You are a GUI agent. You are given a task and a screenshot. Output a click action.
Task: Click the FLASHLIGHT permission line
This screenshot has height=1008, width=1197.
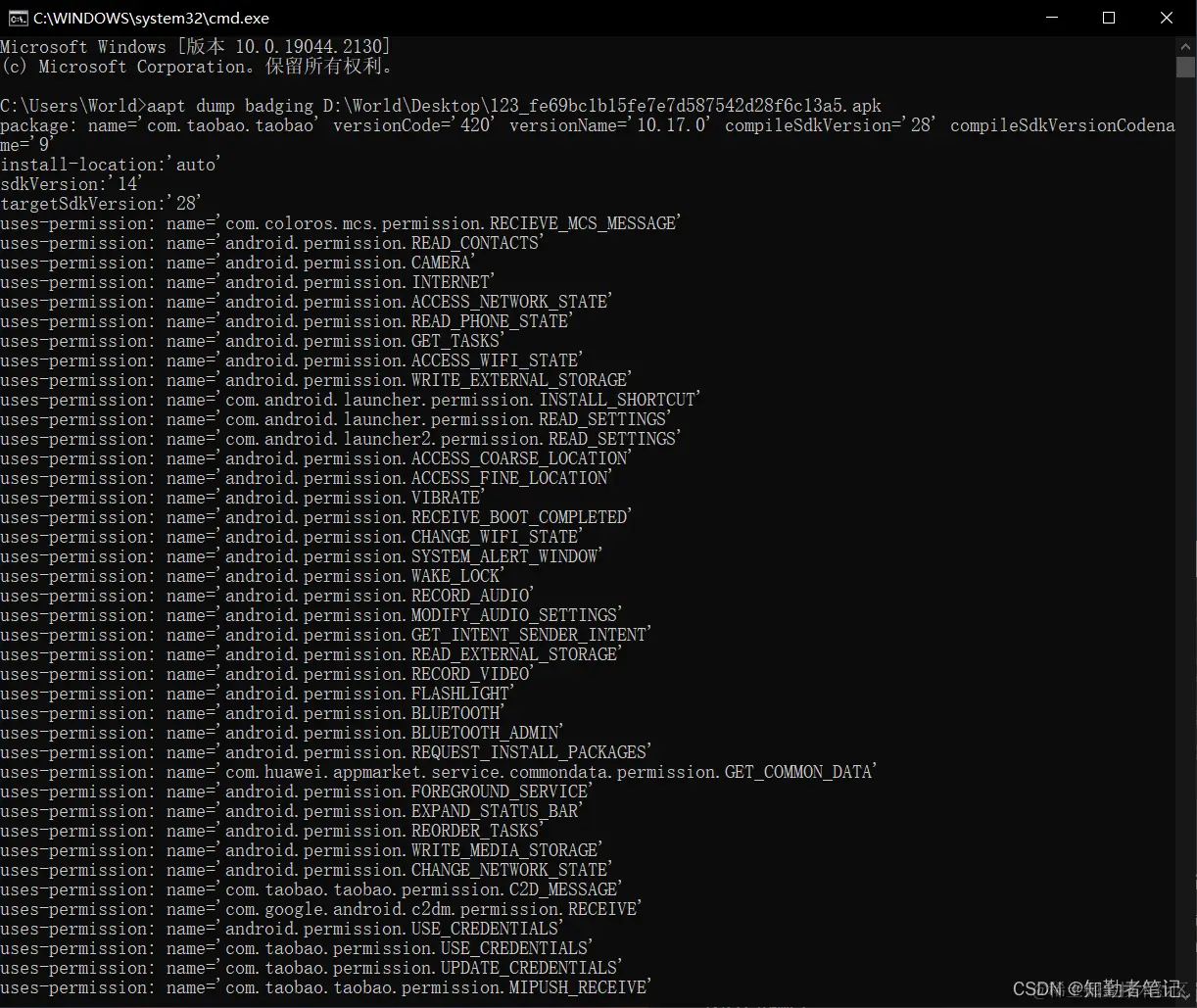pos(258,694)
